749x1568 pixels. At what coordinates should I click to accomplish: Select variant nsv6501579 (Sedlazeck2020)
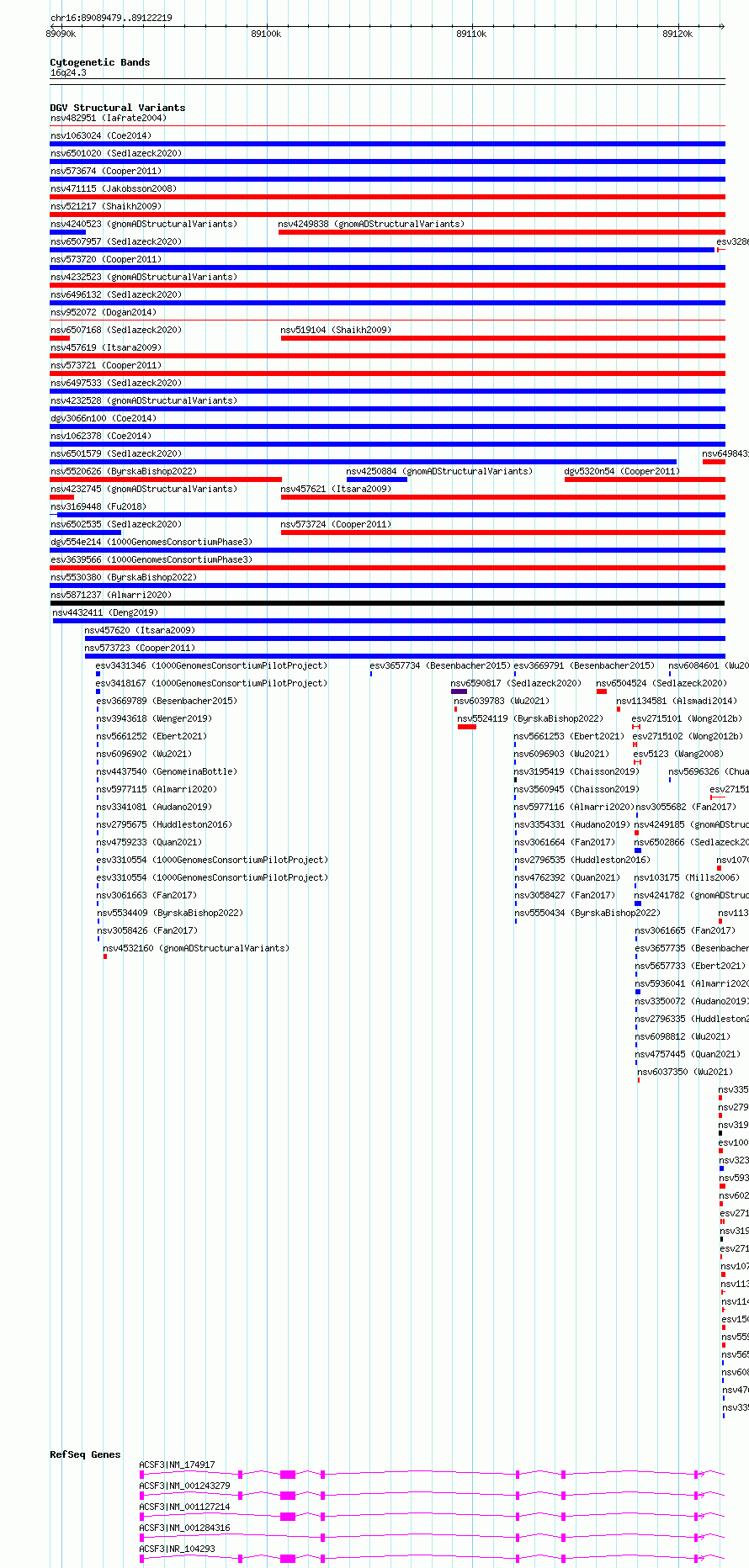pyautogui.click(x=116, y=453)
